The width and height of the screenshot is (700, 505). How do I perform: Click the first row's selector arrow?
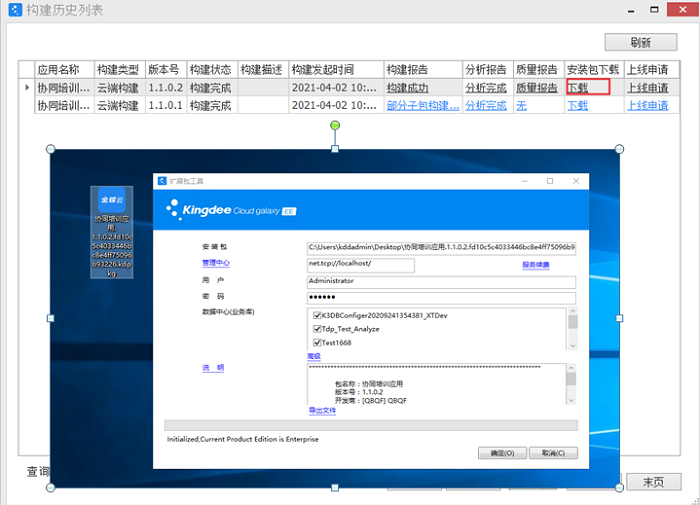click(x=27, y=88)
